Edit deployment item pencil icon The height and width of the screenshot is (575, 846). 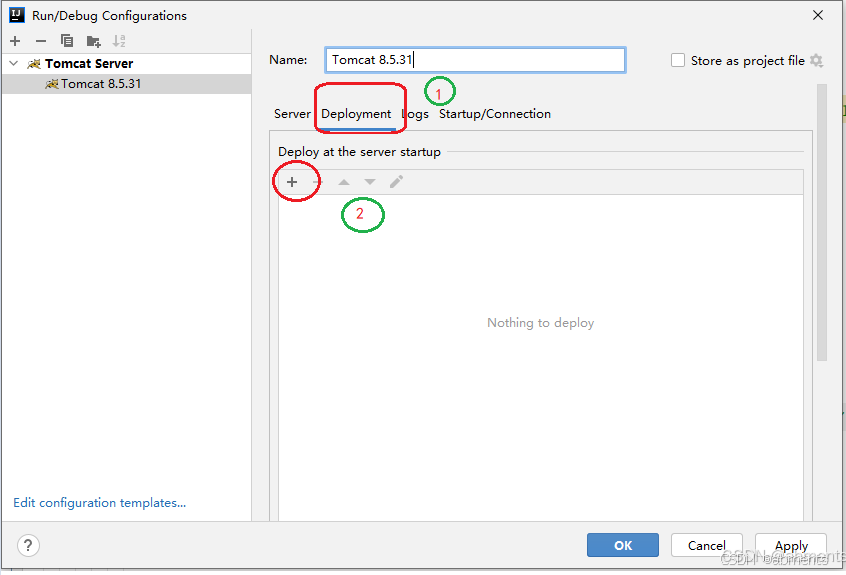pos(396,182)
